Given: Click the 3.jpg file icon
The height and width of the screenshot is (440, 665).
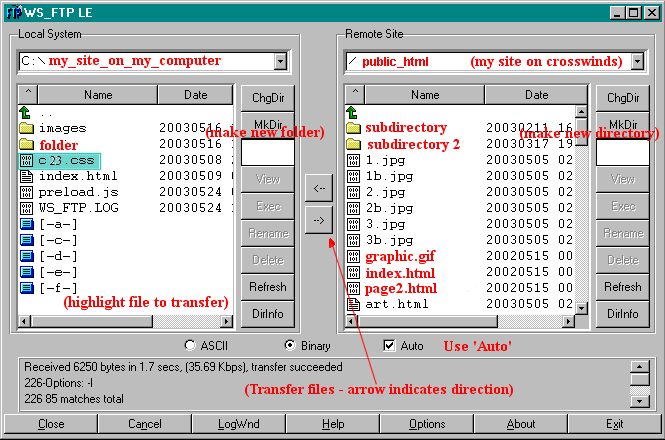Looking at the screenshot, I should point(353,224).
